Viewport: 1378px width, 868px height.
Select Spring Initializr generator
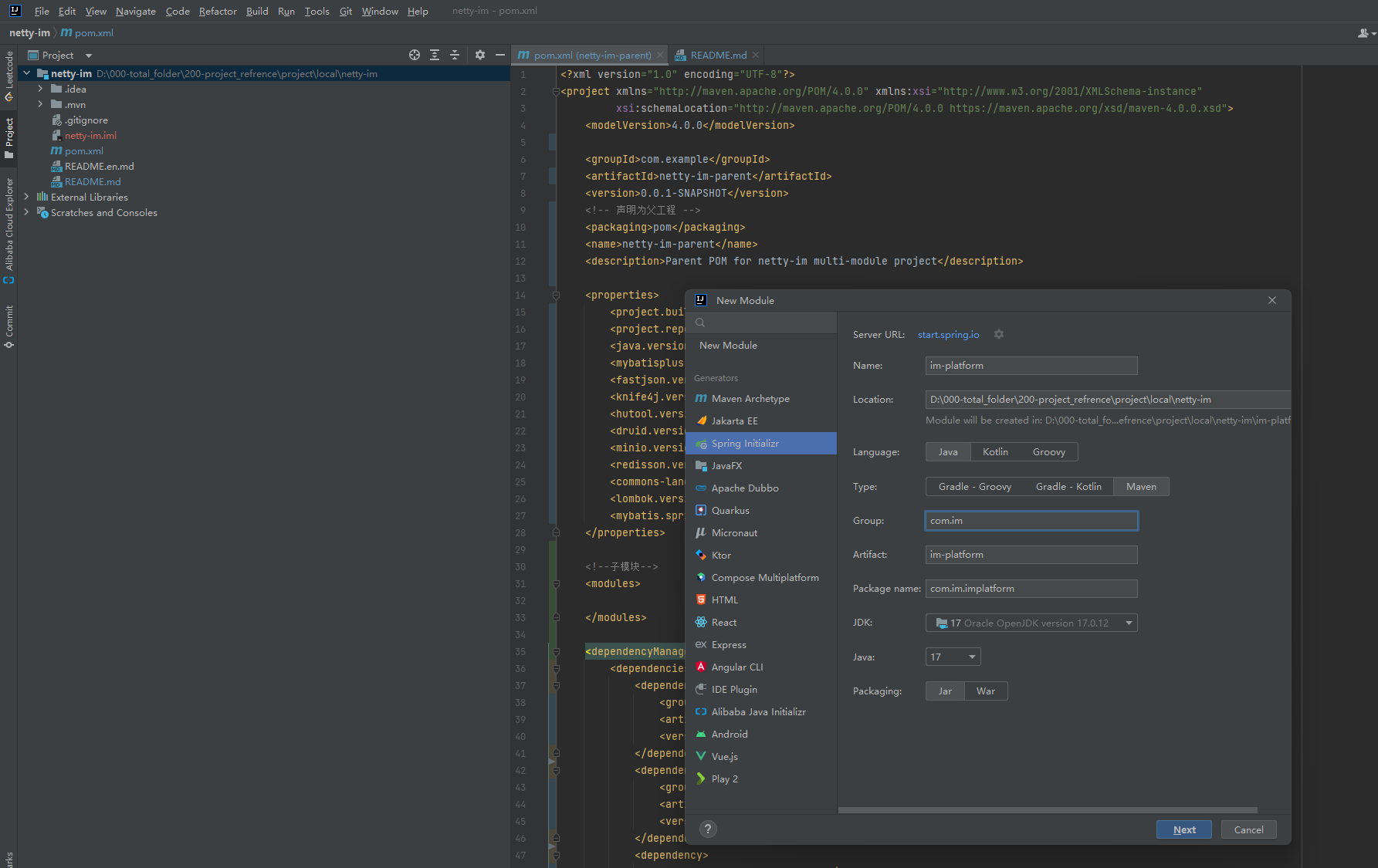tap(760, 444)
